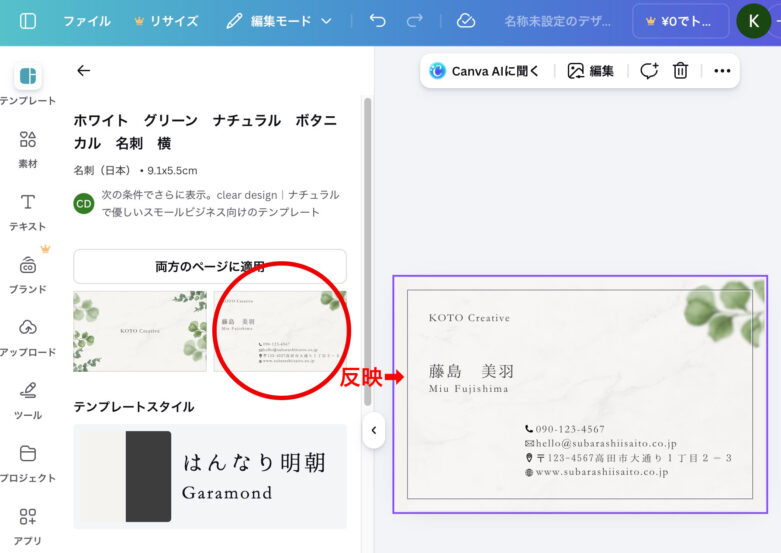Click the redo arrow icon
781x553 pixels.
pyautogui.click(x=415, y=21)
